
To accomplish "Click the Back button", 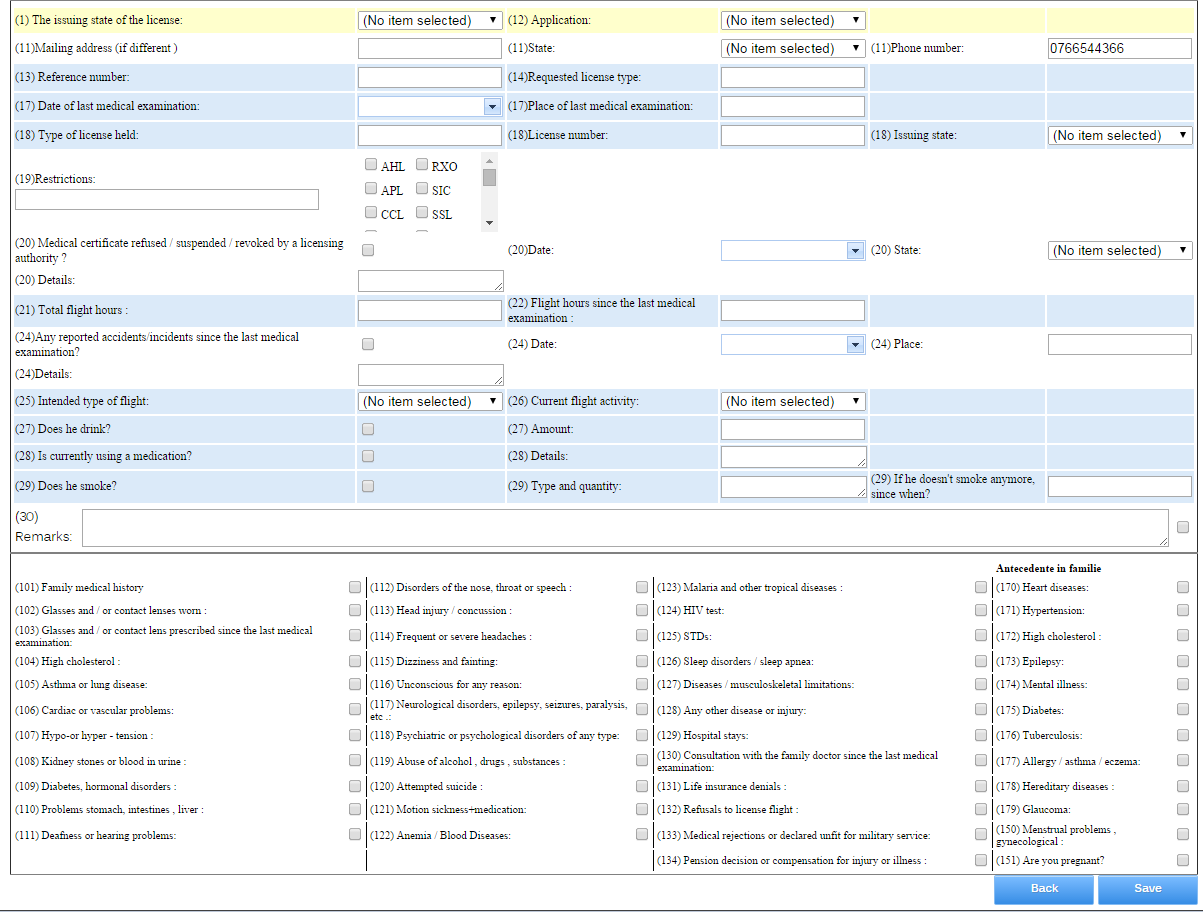I will (1043, 888).
